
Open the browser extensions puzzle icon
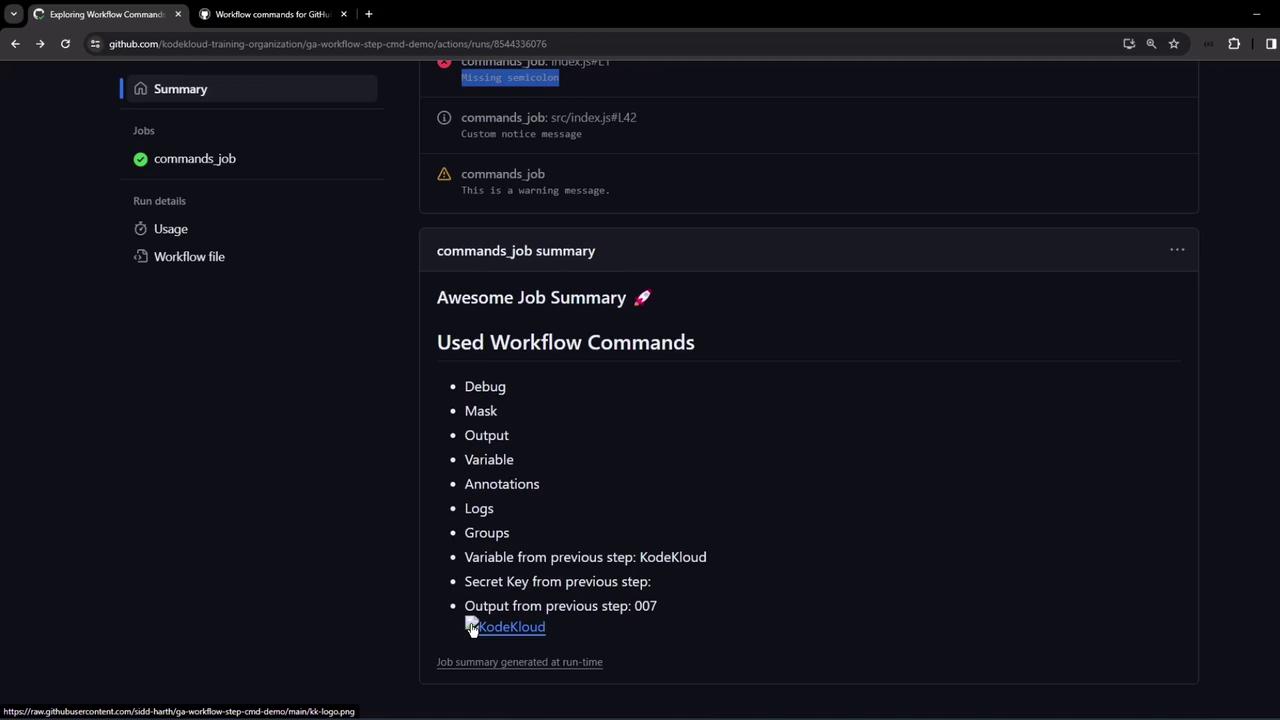click(1234, 44)
